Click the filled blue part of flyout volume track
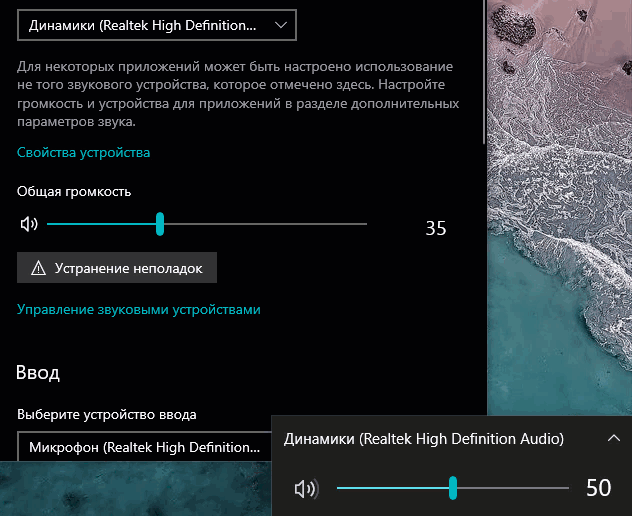Viewport: 632px width, 516px height. (x=390, y=488)
